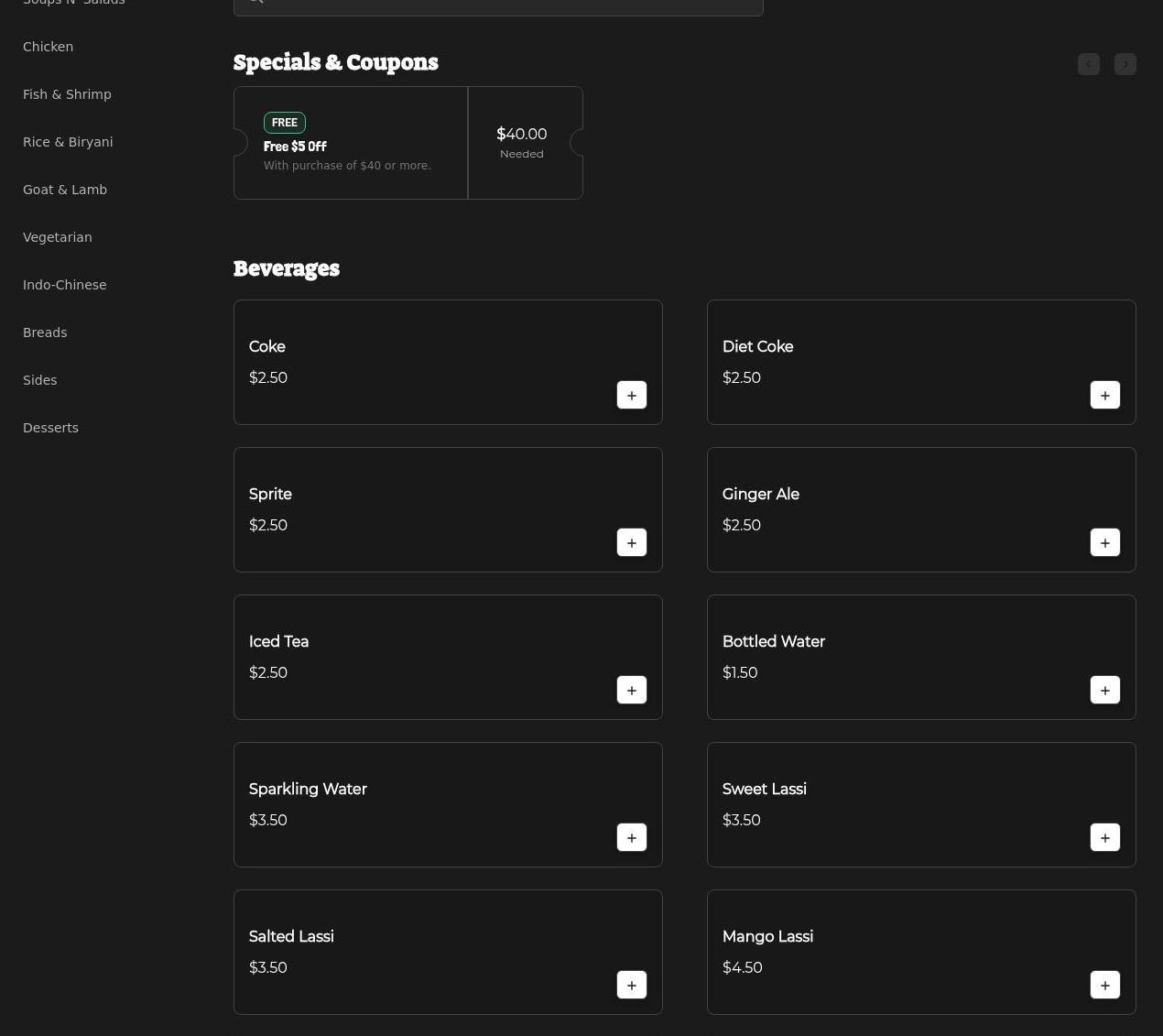Image resolution: width=1163 pixels, height=1036 pixels.
Task: Navigate to Vegetarian section
Action: (x=58, y=237)
